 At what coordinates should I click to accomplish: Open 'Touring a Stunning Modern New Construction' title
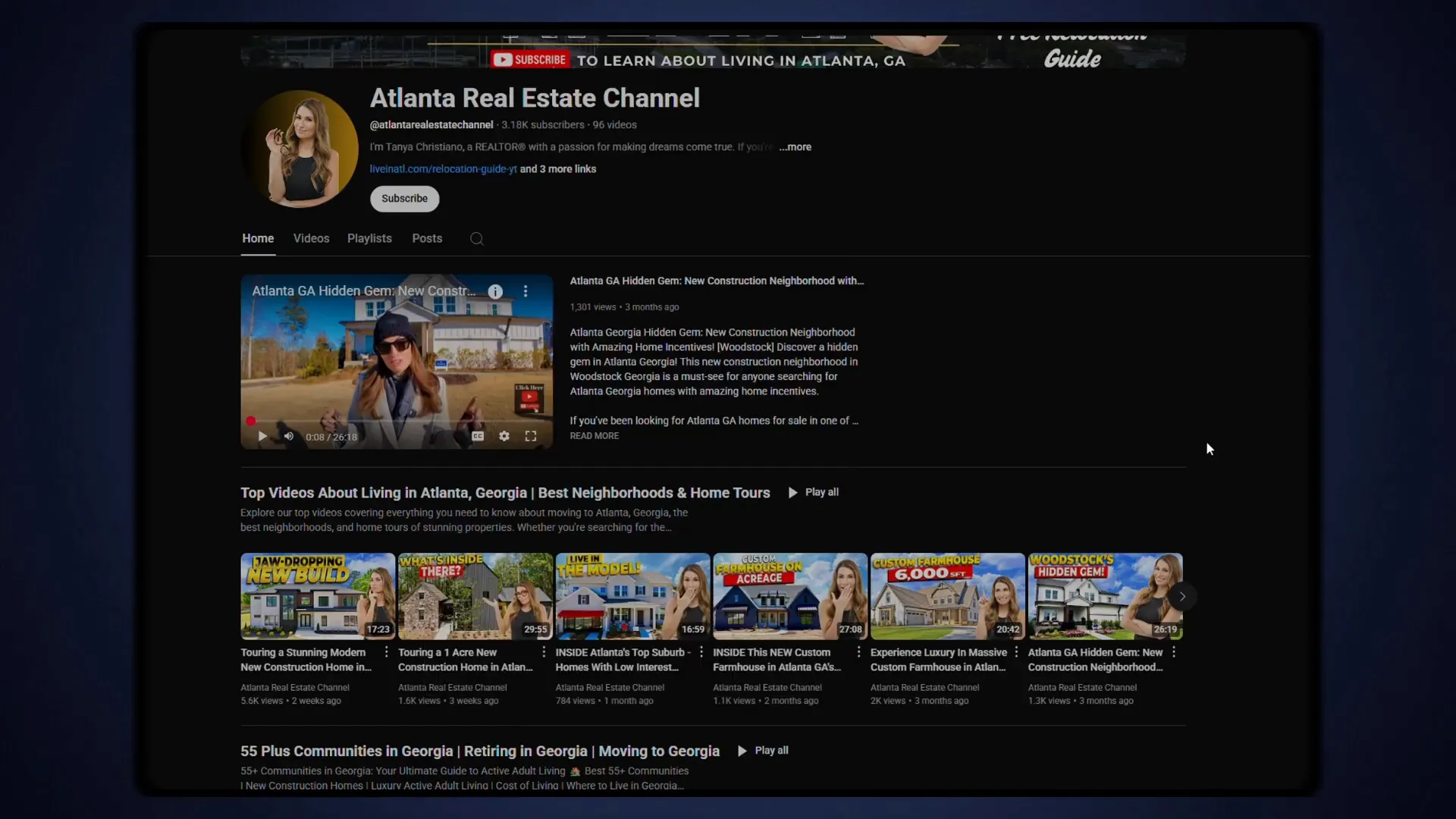pos(306,660)
